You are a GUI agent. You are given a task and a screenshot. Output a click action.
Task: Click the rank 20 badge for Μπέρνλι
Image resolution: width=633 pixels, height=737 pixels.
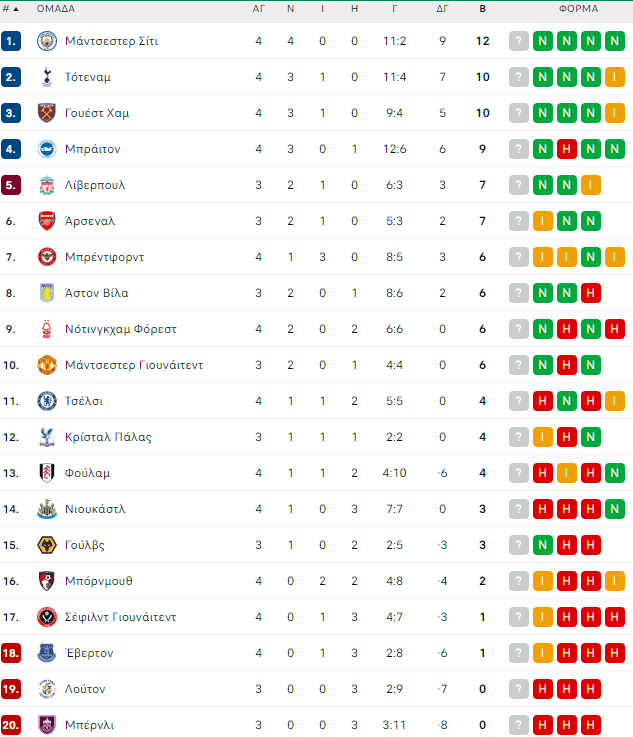(x=12, y=725)
